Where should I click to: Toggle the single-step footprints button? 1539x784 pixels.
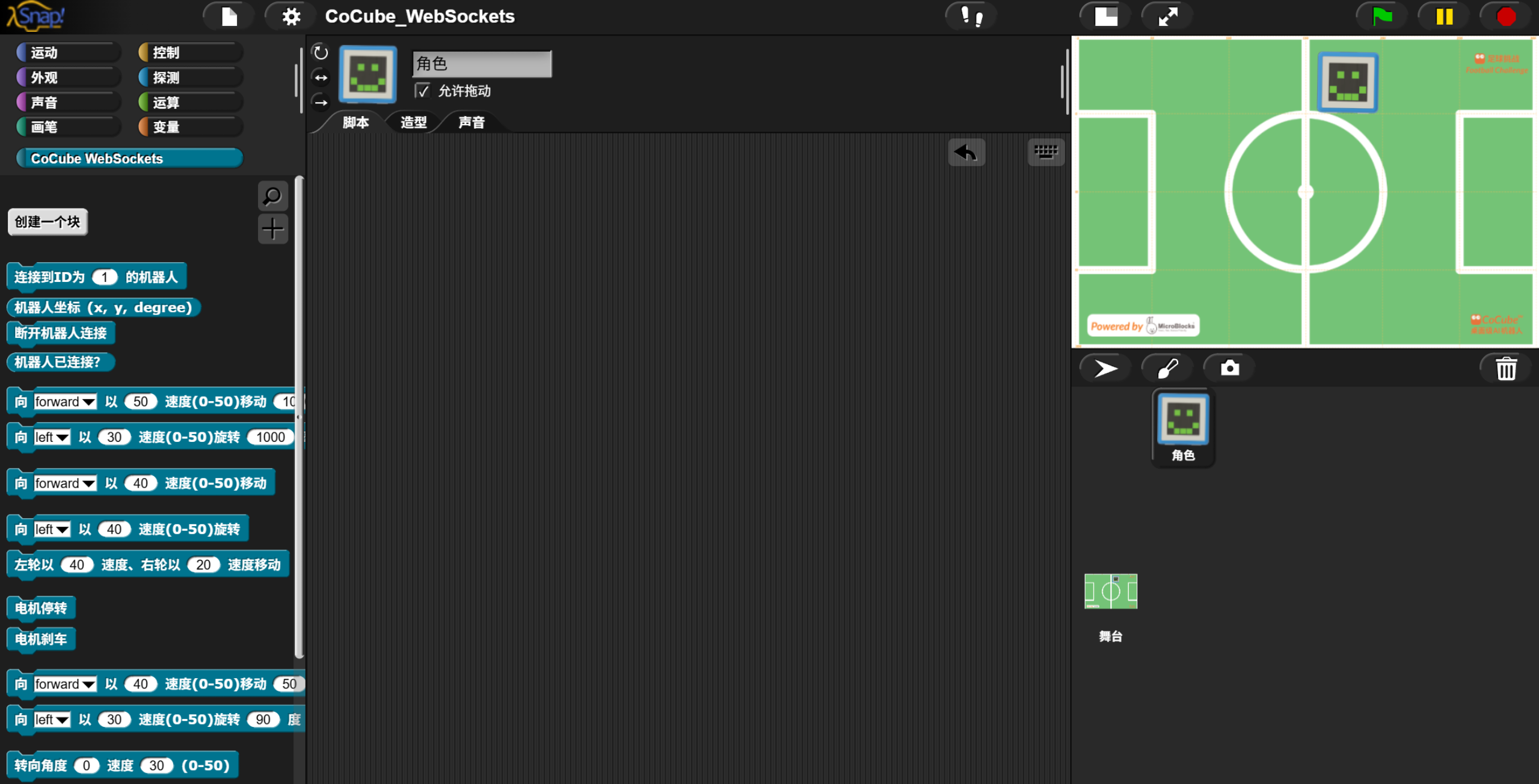coord(971,16)
